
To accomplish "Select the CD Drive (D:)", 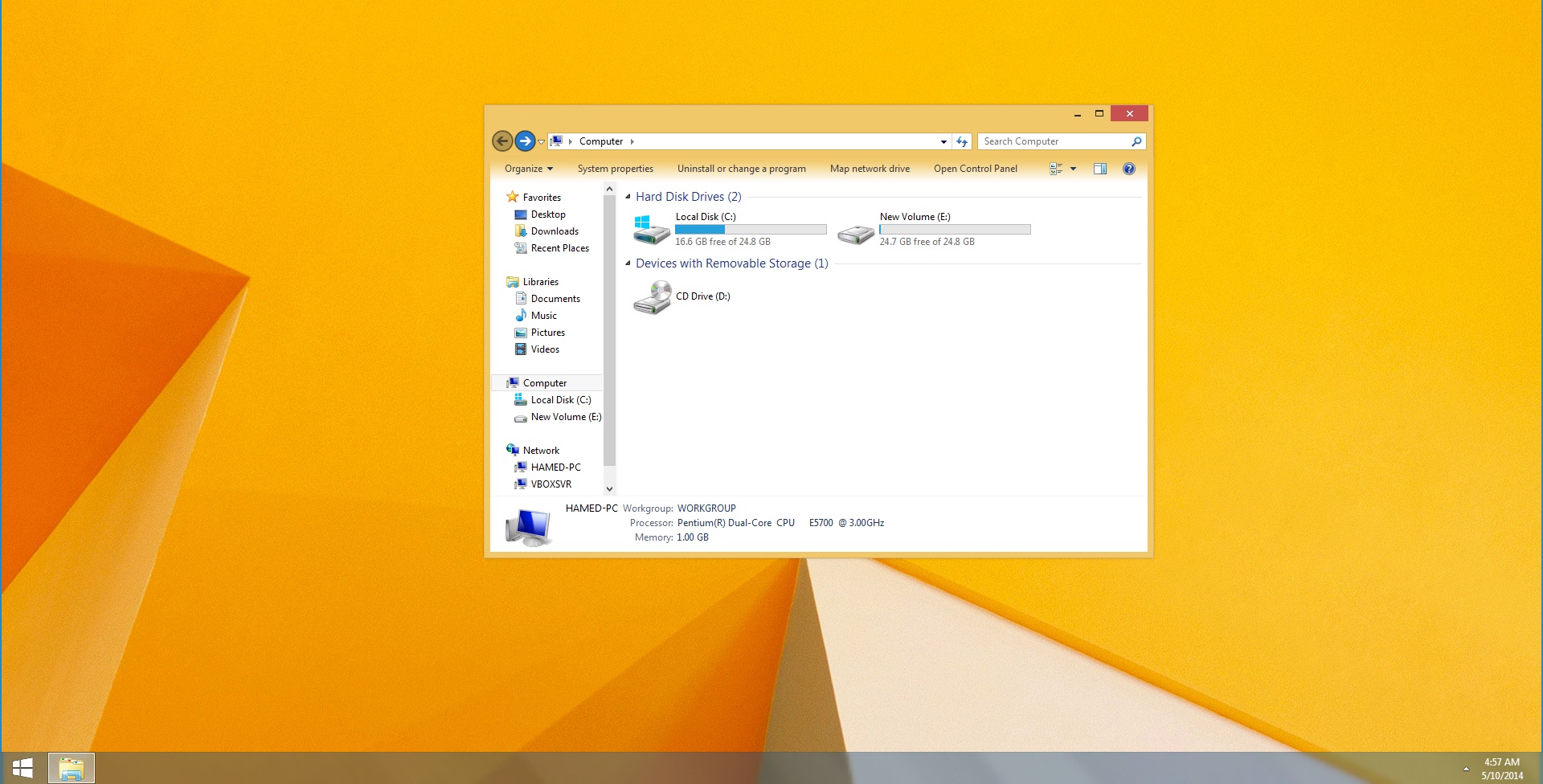I will tap(702, 296).
